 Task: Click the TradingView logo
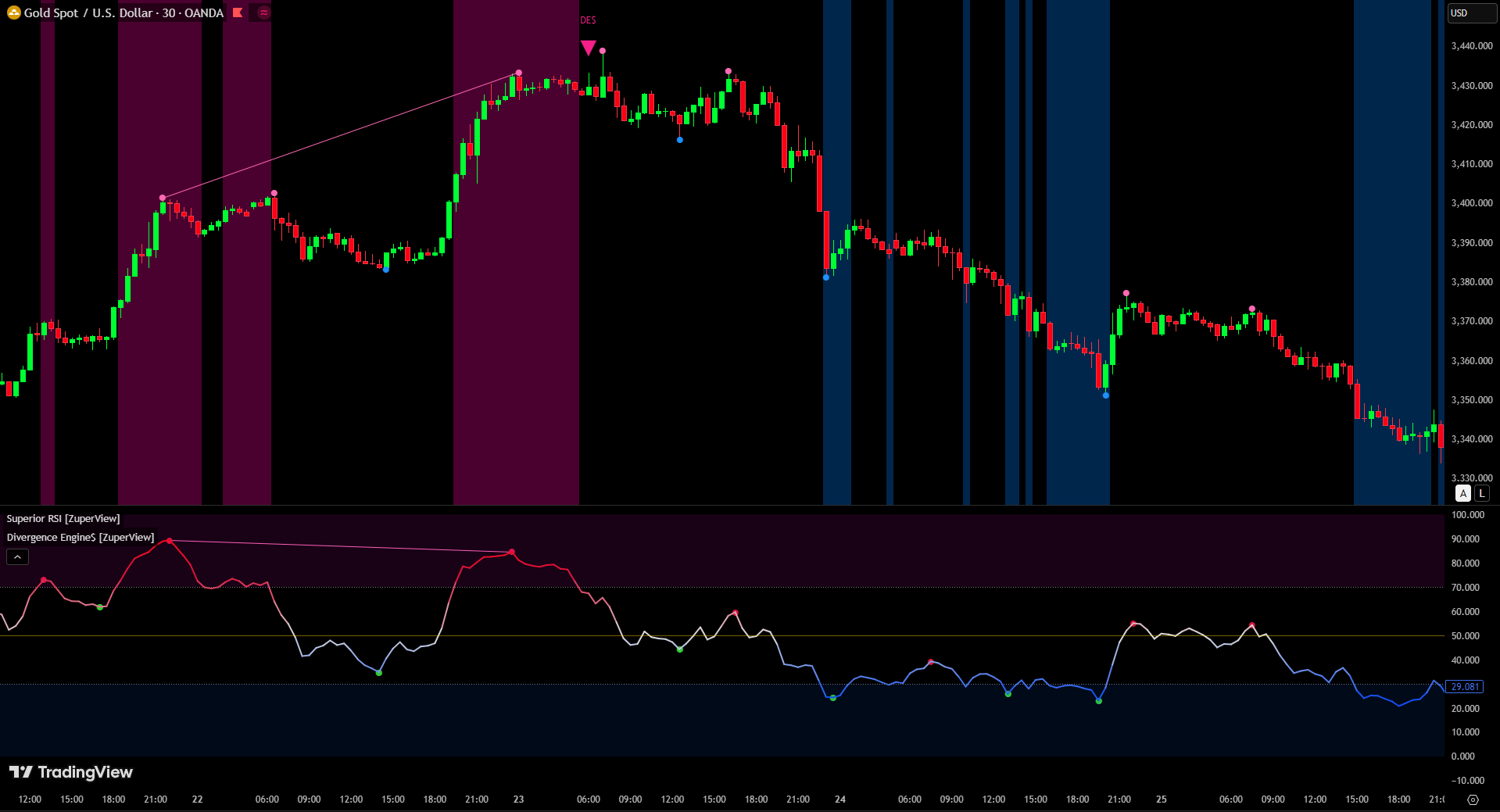71,772
